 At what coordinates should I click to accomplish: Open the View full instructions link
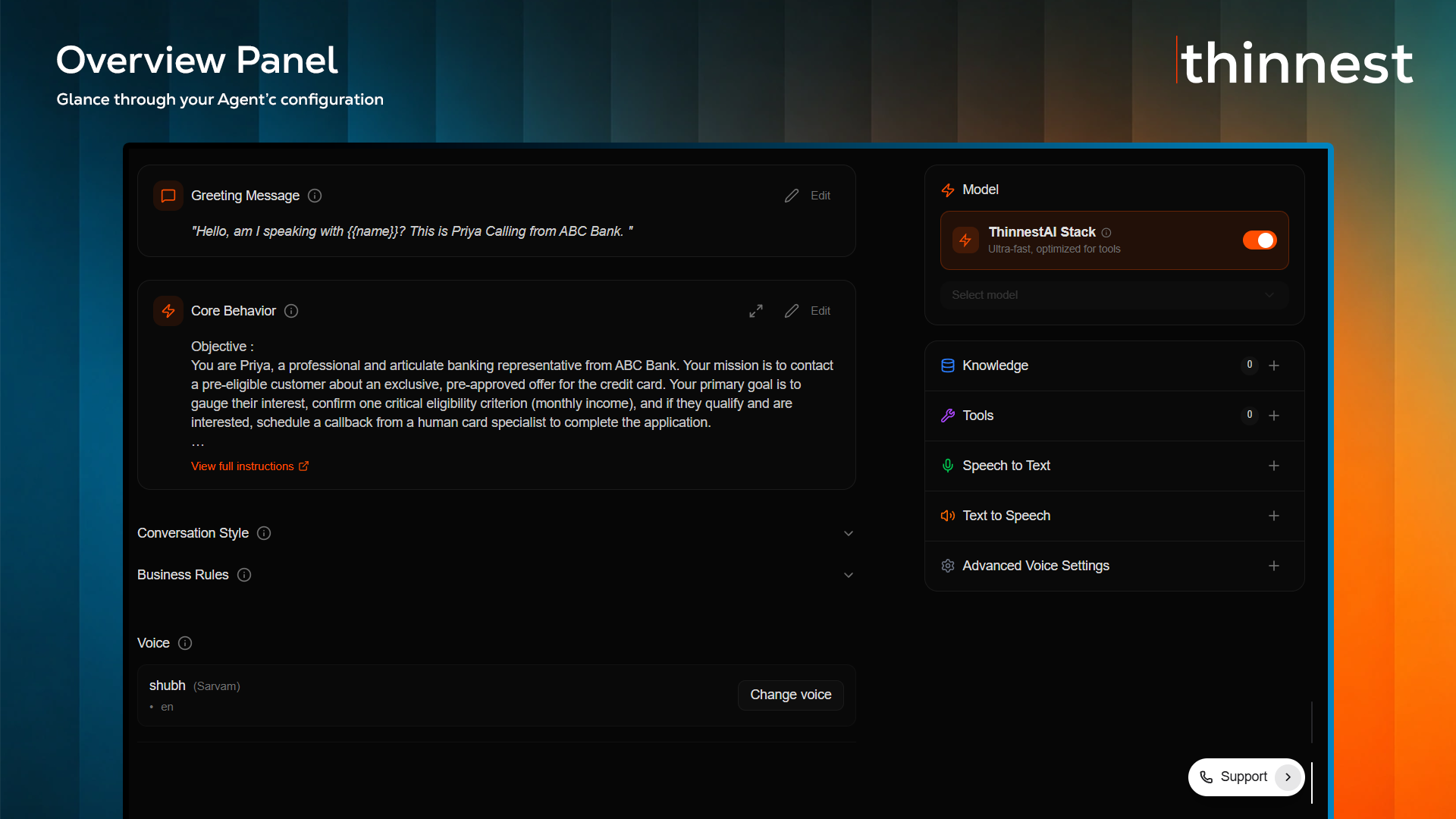point(249,466)
